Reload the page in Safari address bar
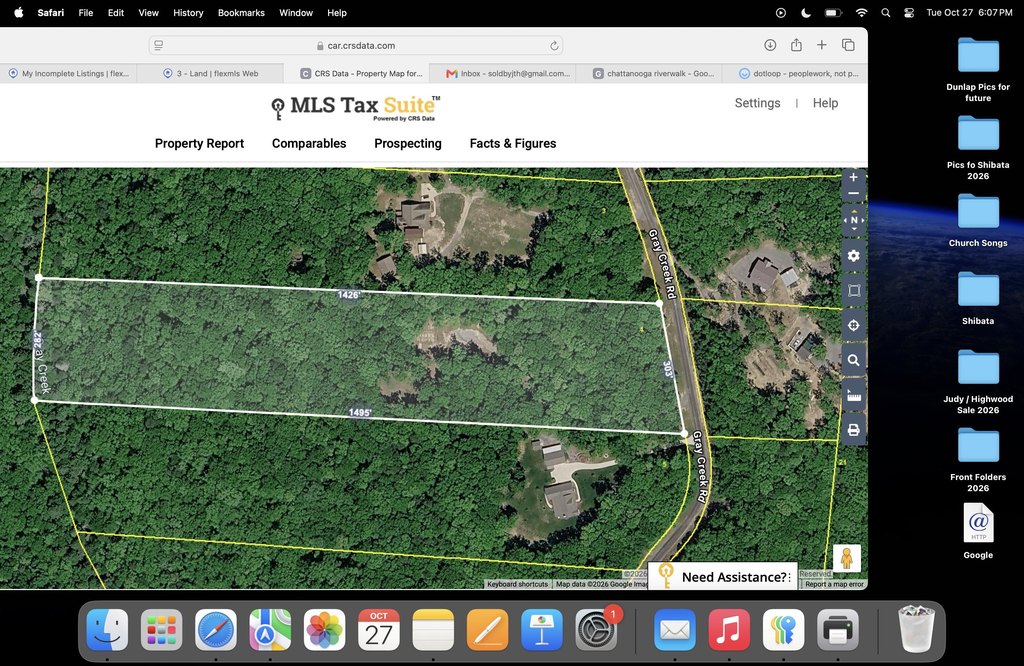 click(x=554, y=46)
